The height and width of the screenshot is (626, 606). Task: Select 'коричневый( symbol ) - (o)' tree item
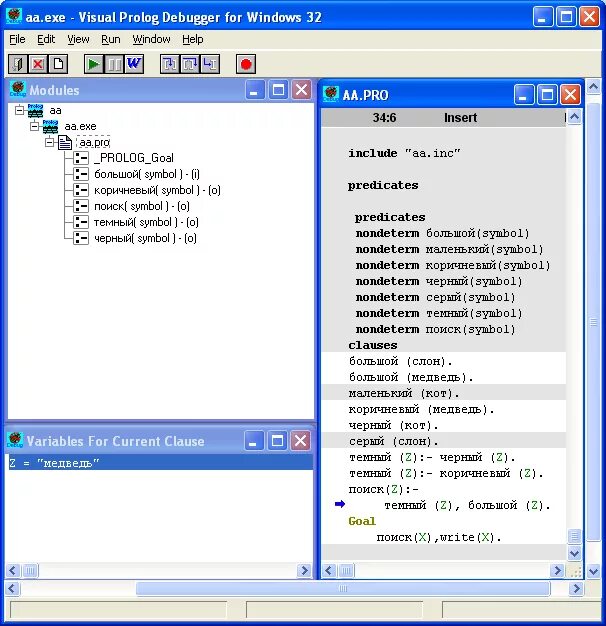pos(157,190)
